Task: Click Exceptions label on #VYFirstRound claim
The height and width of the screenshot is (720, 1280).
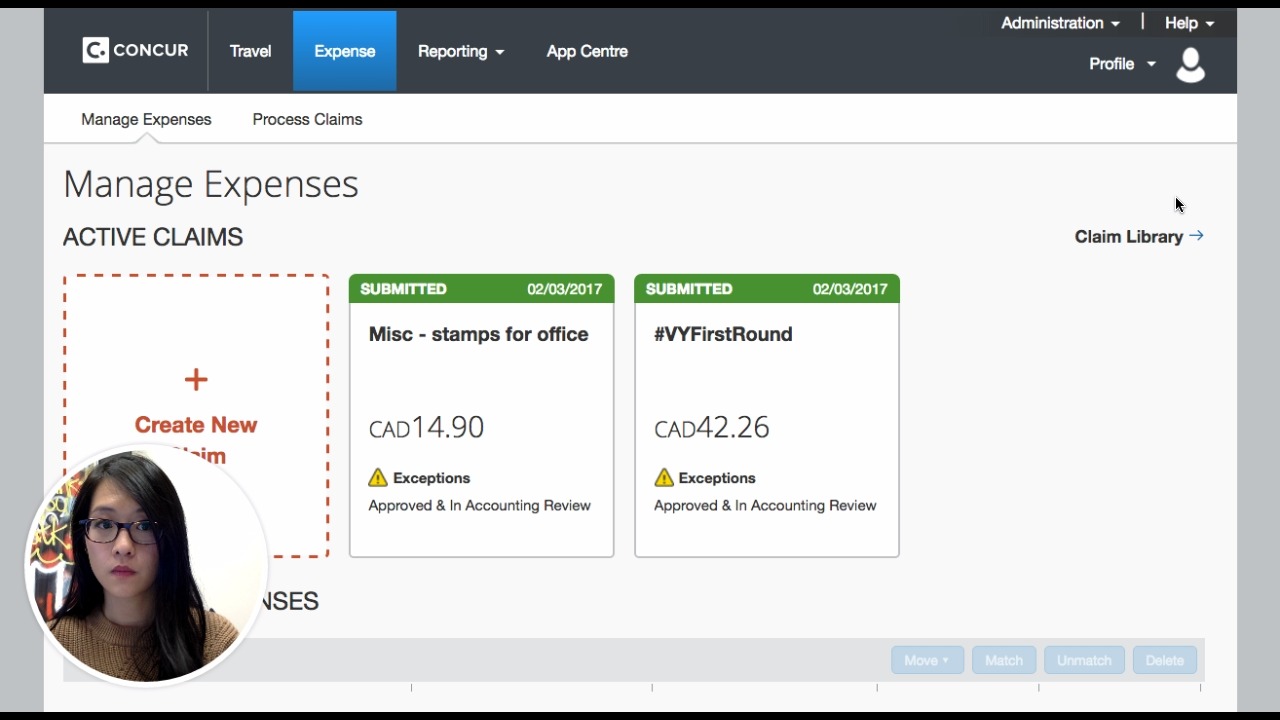Action: (717, 478)
